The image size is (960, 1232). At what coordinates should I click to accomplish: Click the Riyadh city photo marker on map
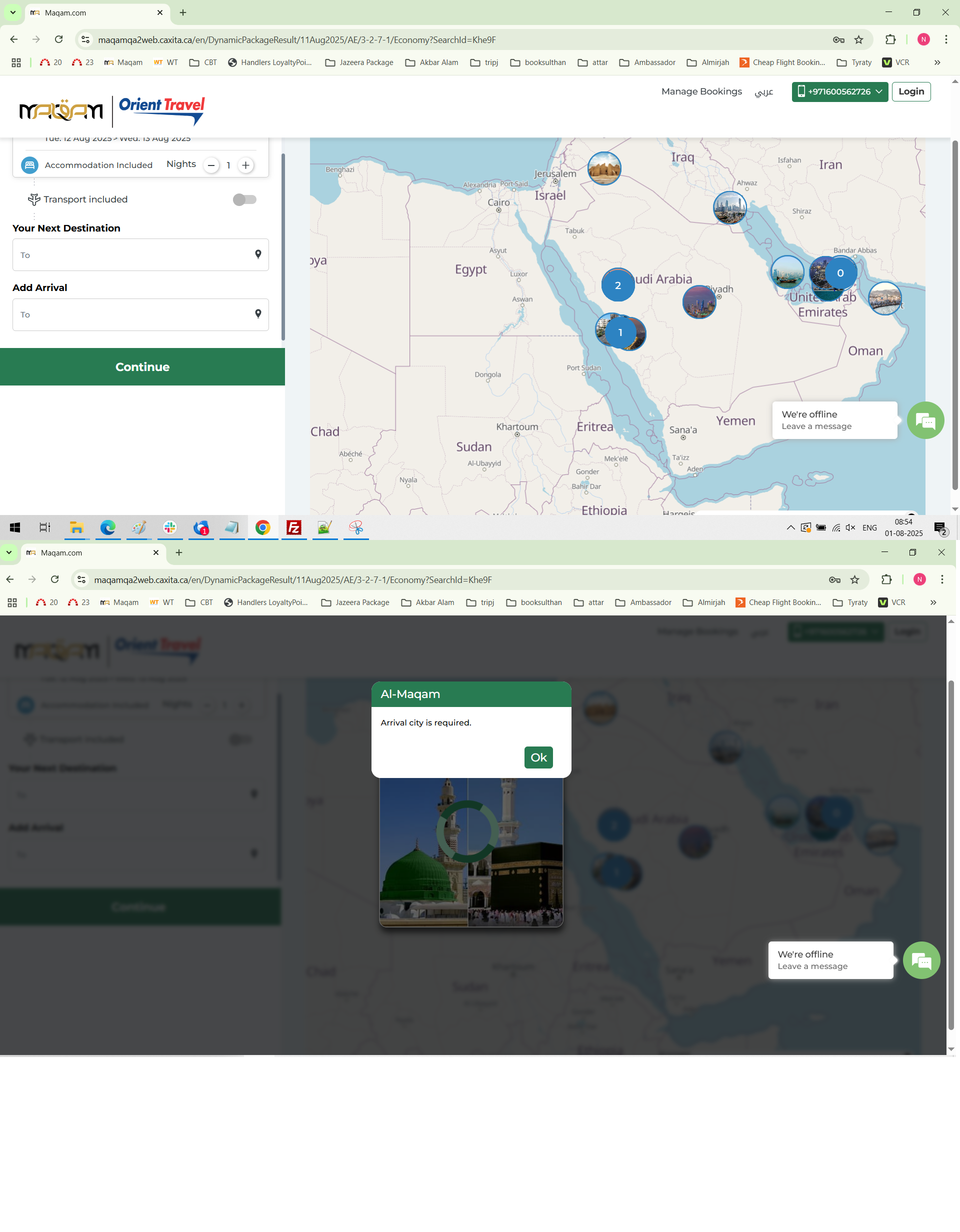point(699,302)
